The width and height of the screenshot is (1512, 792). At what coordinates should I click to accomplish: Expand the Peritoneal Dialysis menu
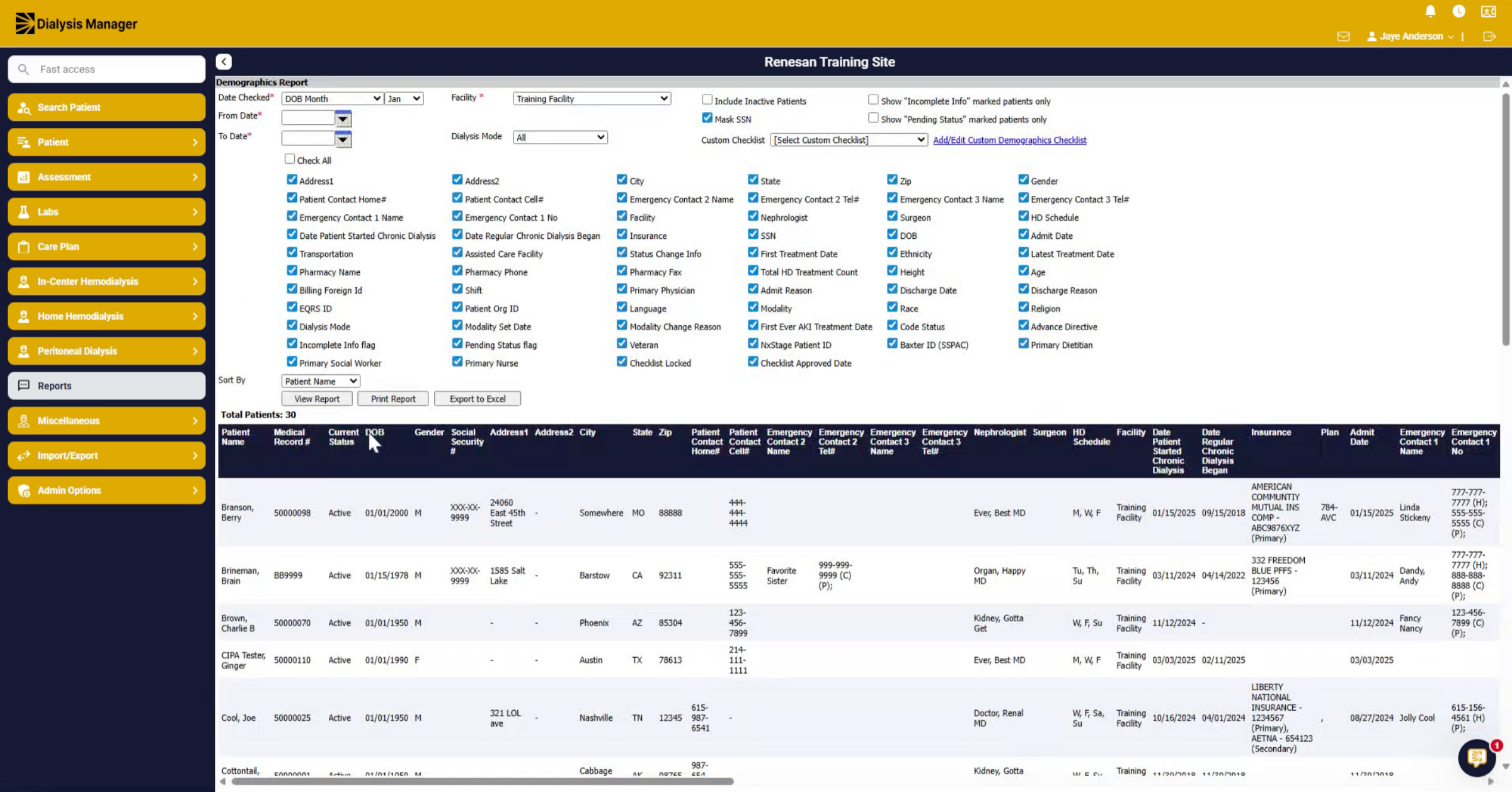[106, 352]
